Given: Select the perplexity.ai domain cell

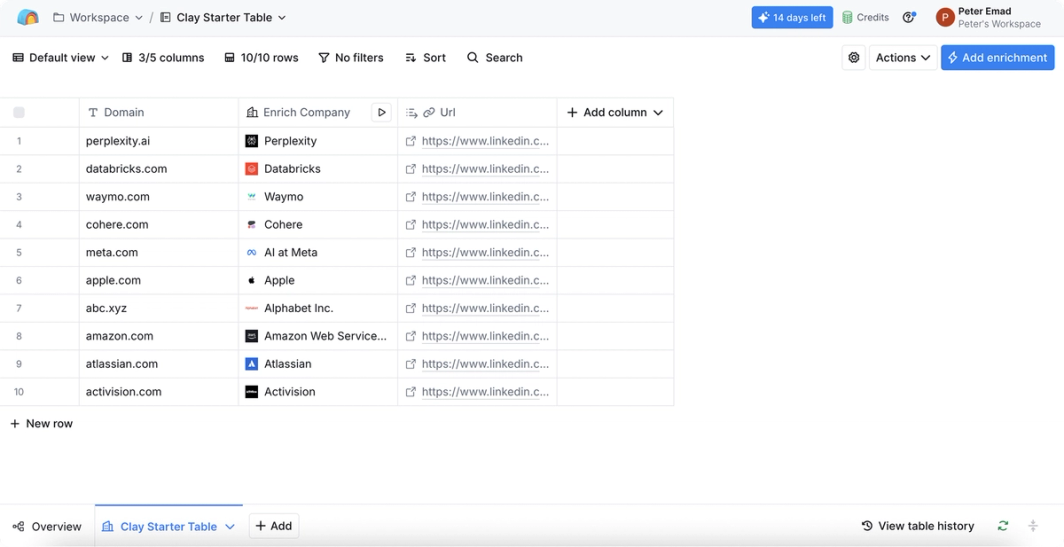Looking at the screenshot, I should [159, 141].
